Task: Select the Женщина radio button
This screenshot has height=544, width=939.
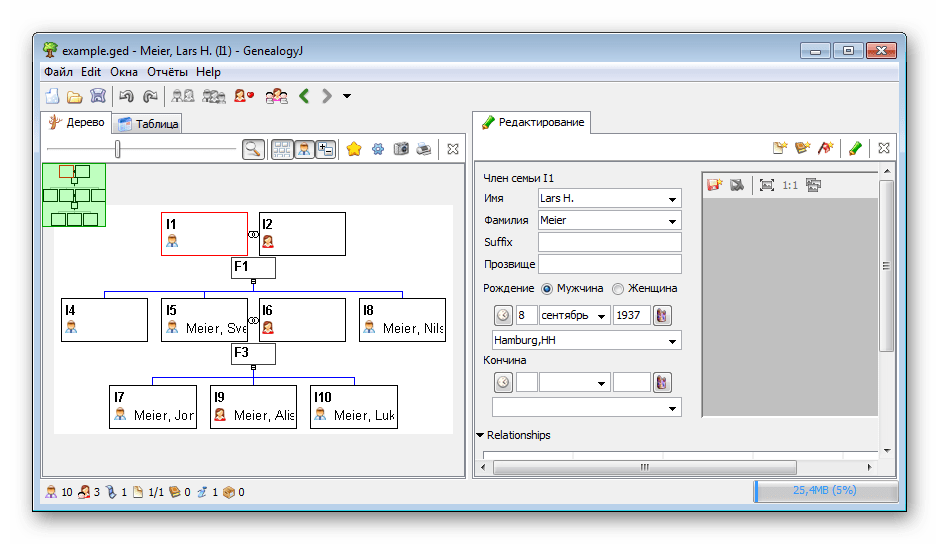Action: coord(618,289)
